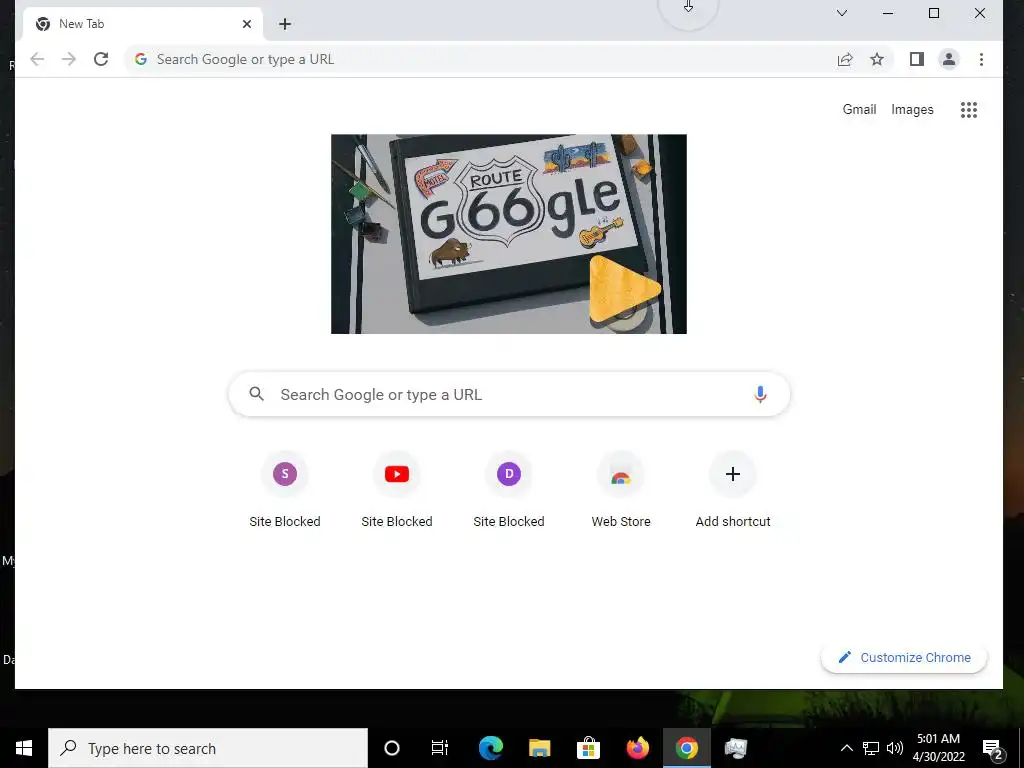The width and height of the screenshot is (1024, 768).
Task: Open the monitor app taskbar icon
Action: [x=735, y=748]
